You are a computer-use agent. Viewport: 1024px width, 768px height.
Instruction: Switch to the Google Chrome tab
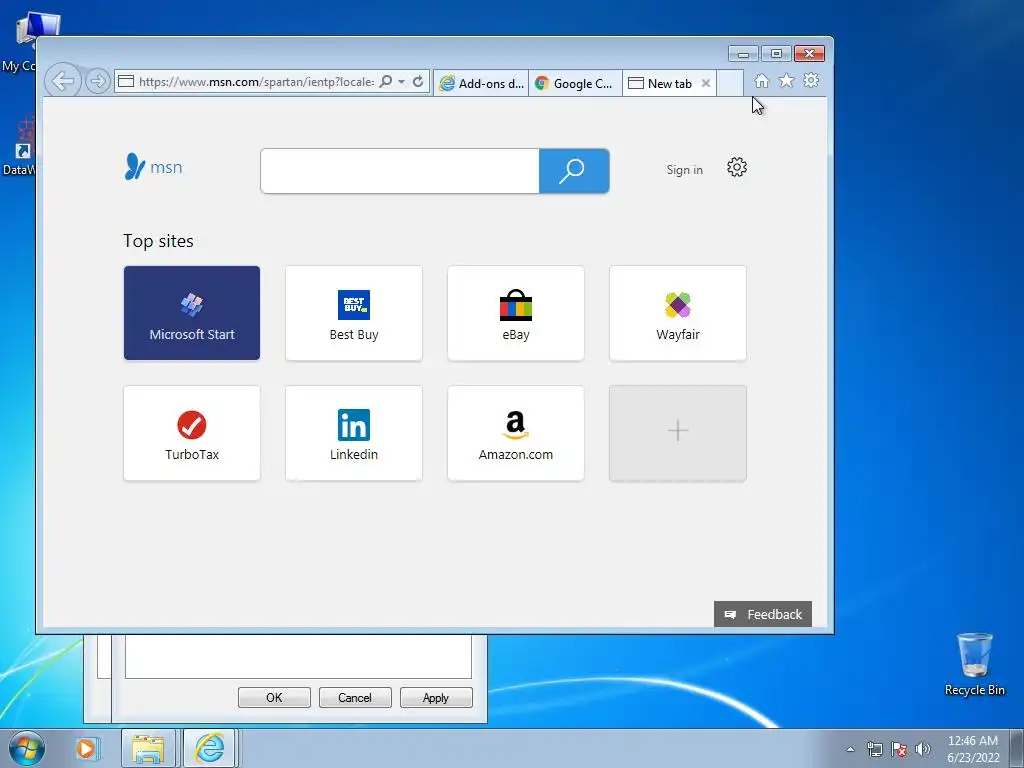[x=575, y=83]
